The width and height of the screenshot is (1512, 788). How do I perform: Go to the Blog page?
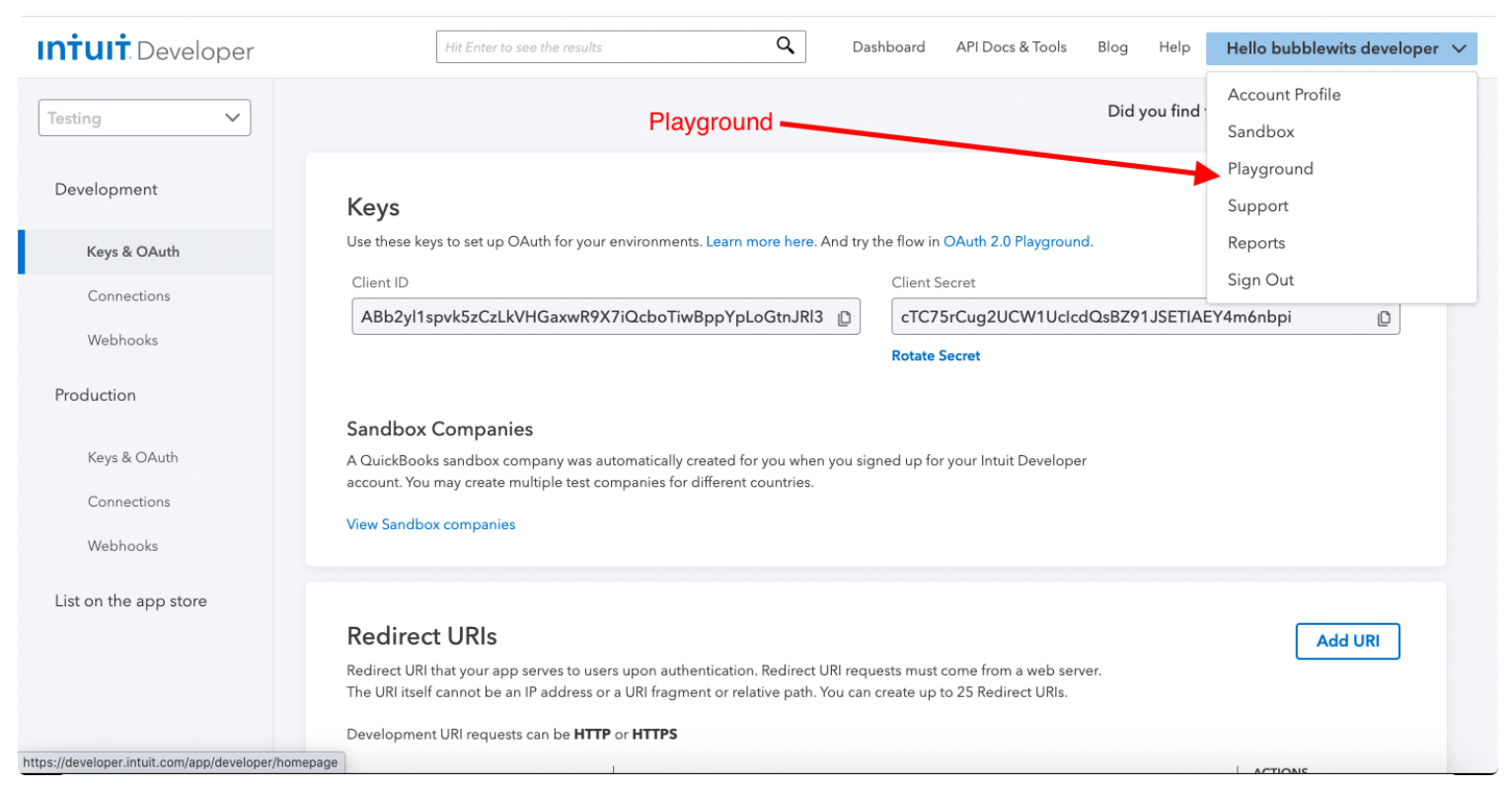tap(1112, 46)
